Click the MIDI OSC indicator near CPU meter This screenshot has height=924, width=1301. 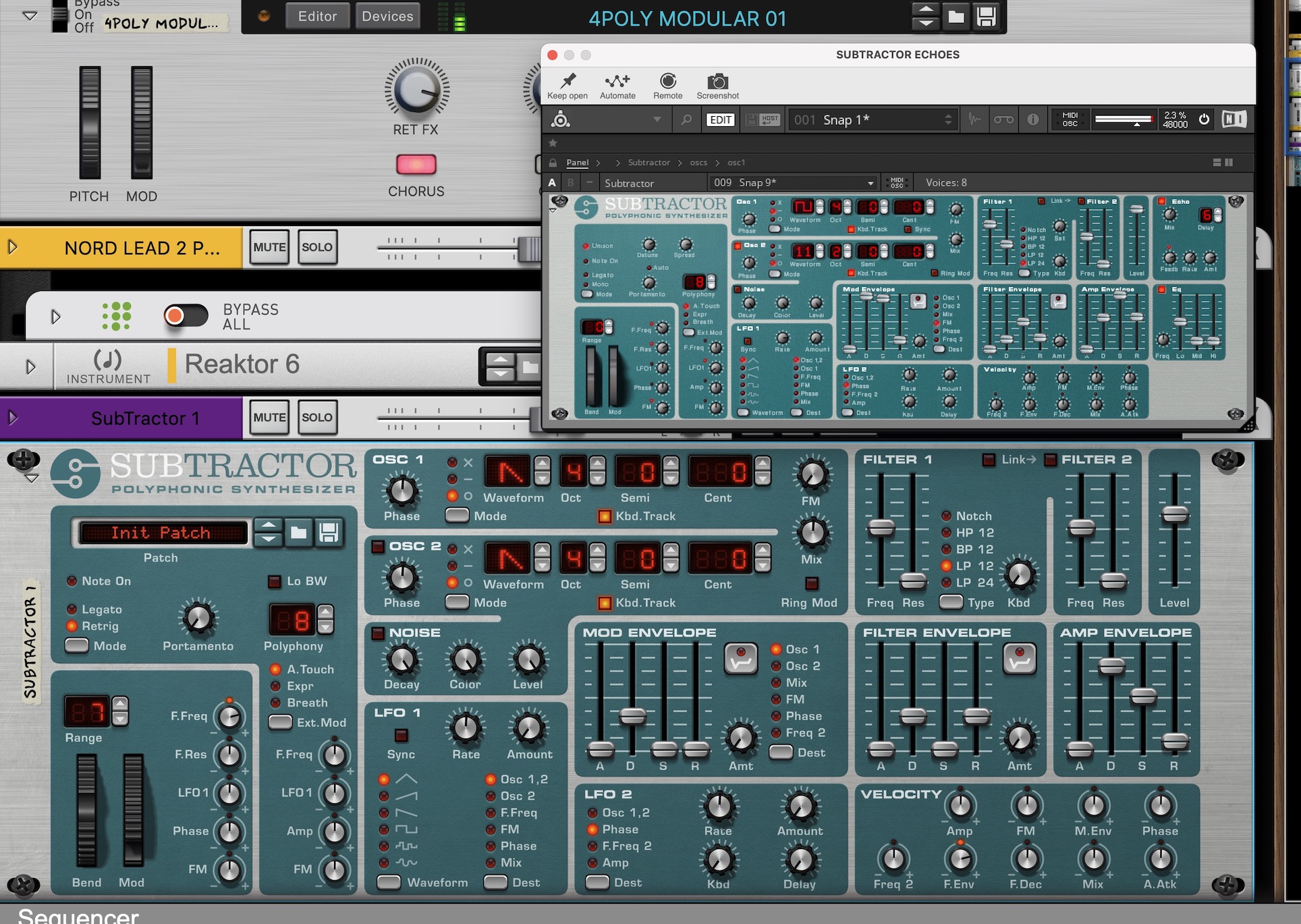[x=1070, y=119]
